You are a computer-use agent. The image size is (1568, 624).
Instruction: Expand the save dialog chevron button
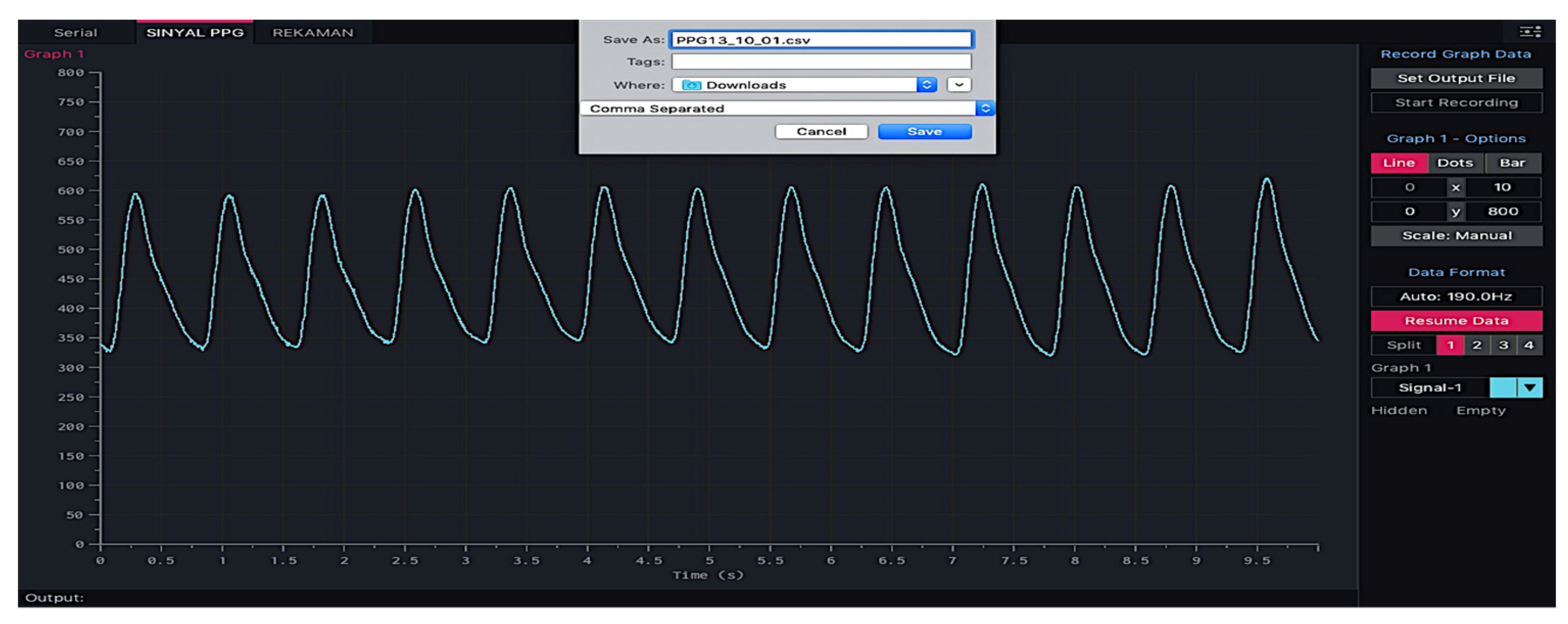[959, 85]
